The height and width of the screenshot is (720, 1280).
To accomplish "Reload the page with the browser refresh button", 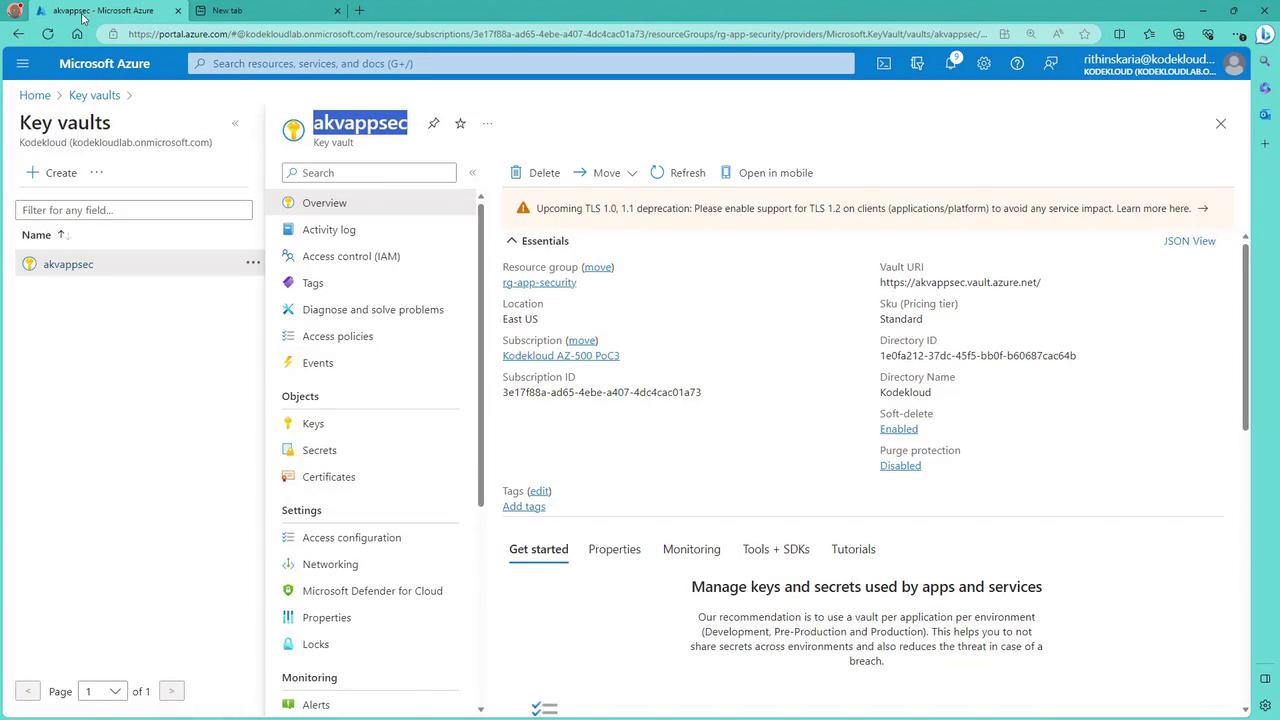I will (x=47, y=34).
